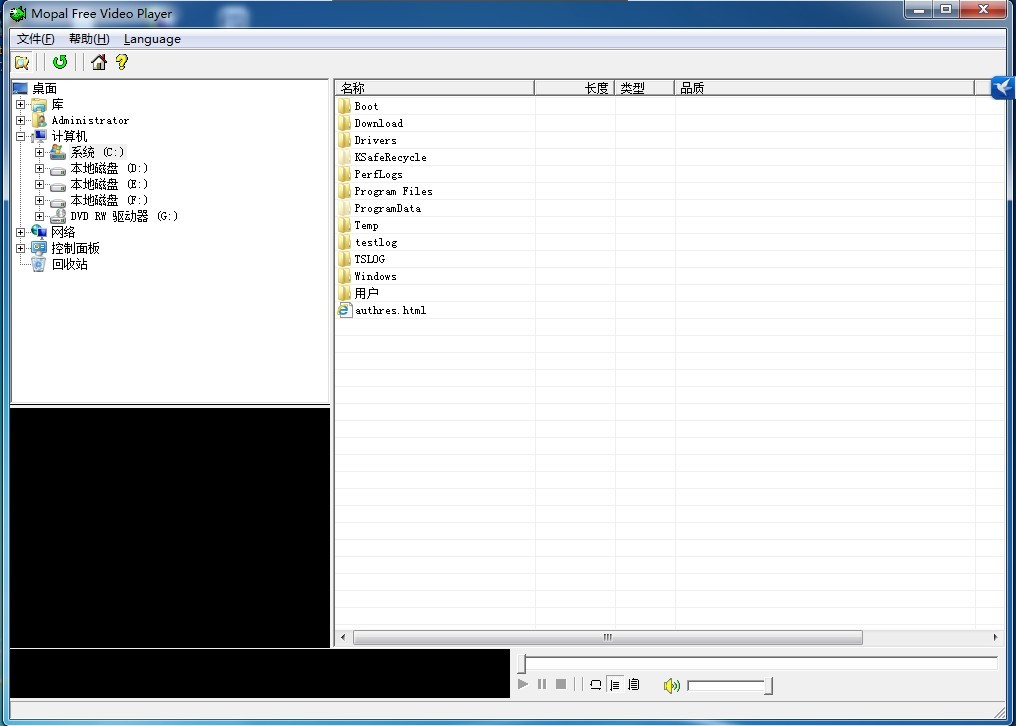This screenshot has width=1016, height=726.
Task: Click the green refresh toolbar icon
Action: (60, 62)
